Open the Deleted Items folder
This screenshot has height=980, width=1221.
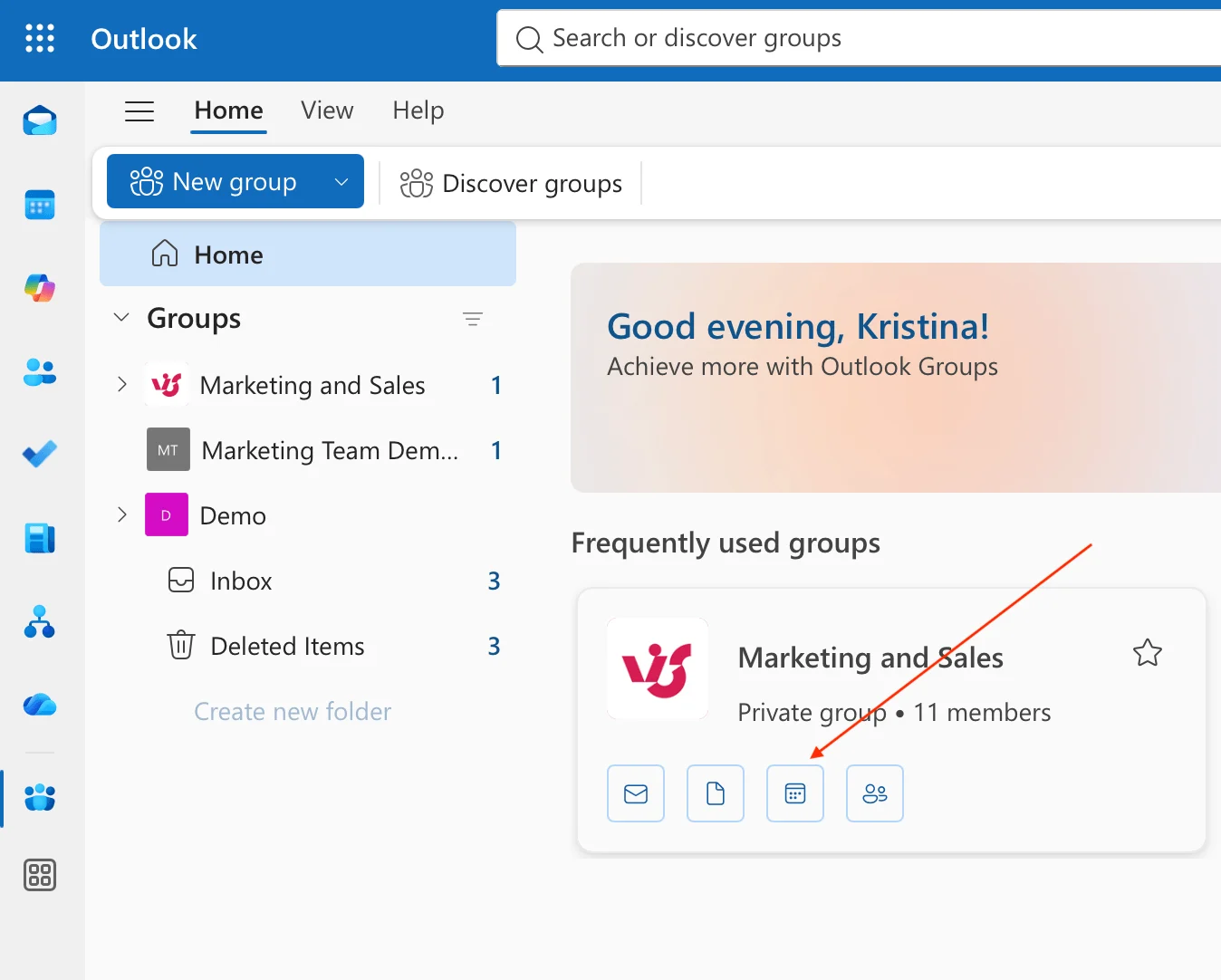tap(308, 646)
